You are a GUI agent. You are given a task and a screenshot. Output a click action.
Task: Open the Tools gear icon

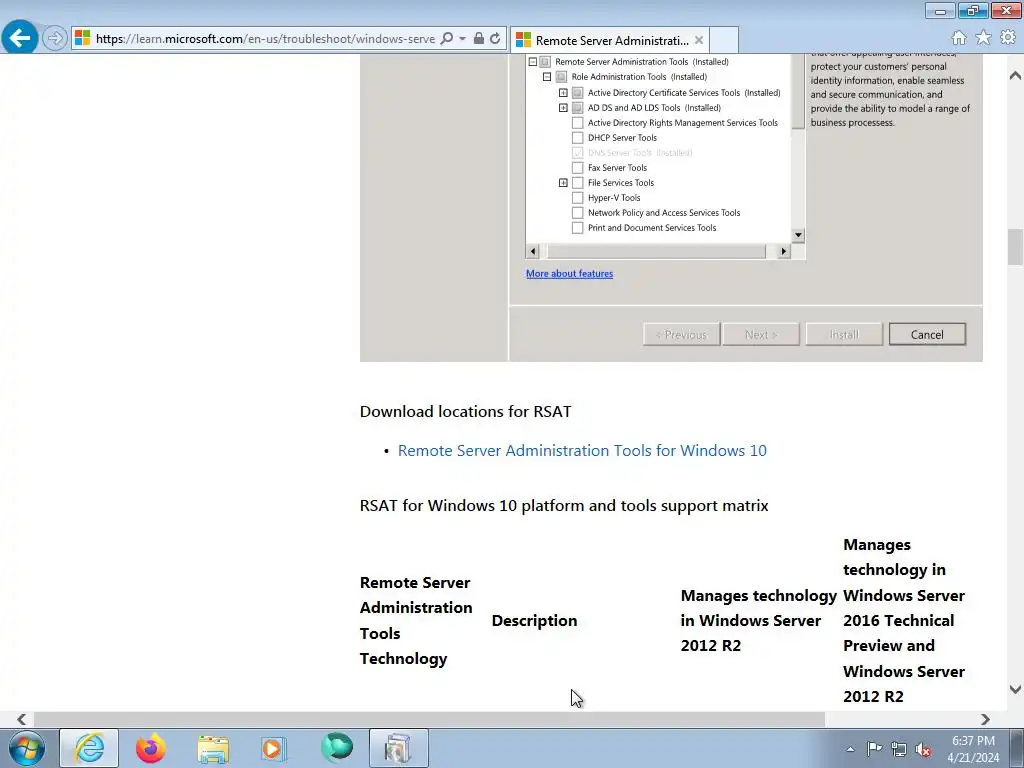1008,38
